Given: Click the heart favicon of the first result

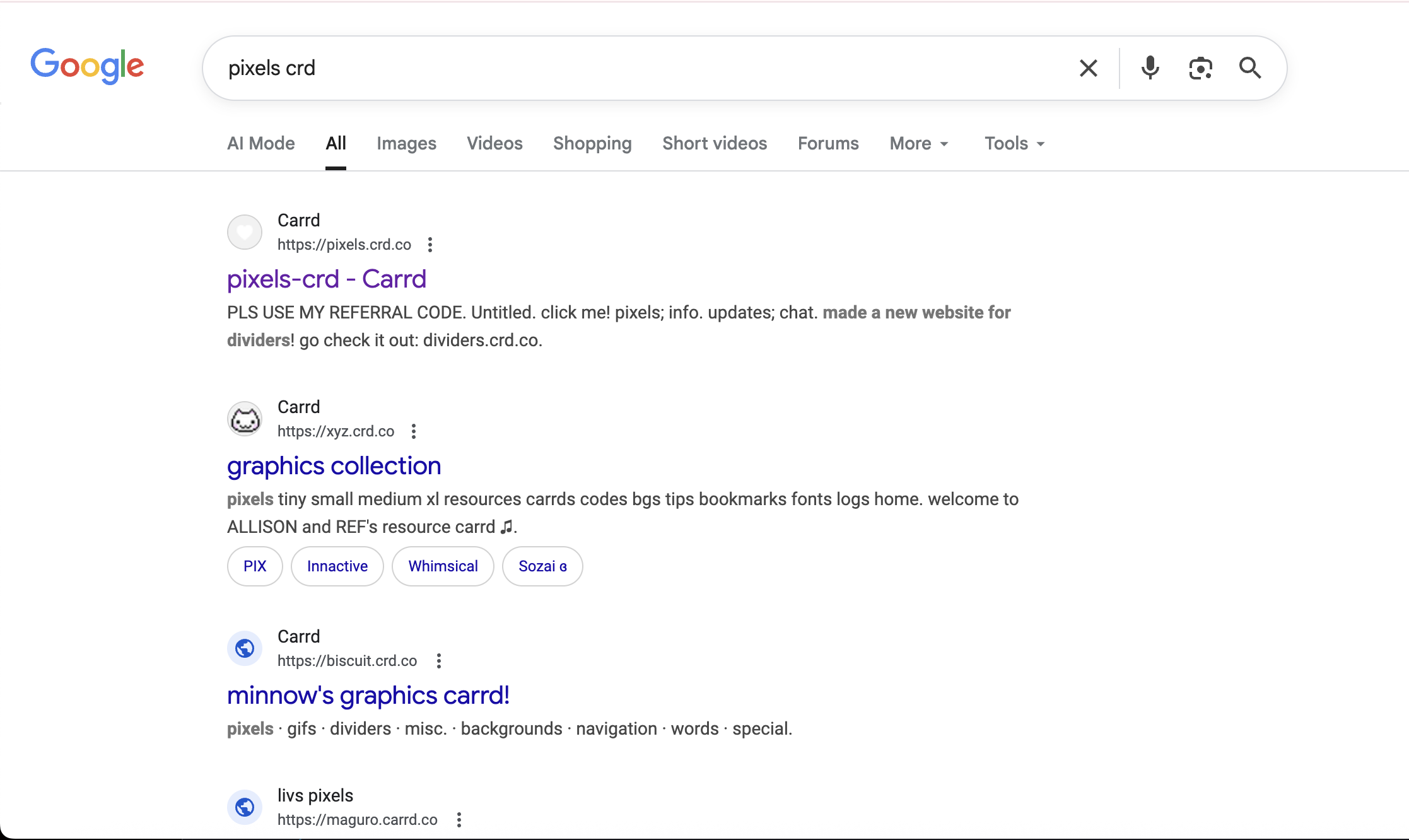Looking at the screenshot, I should pos(244,231).
